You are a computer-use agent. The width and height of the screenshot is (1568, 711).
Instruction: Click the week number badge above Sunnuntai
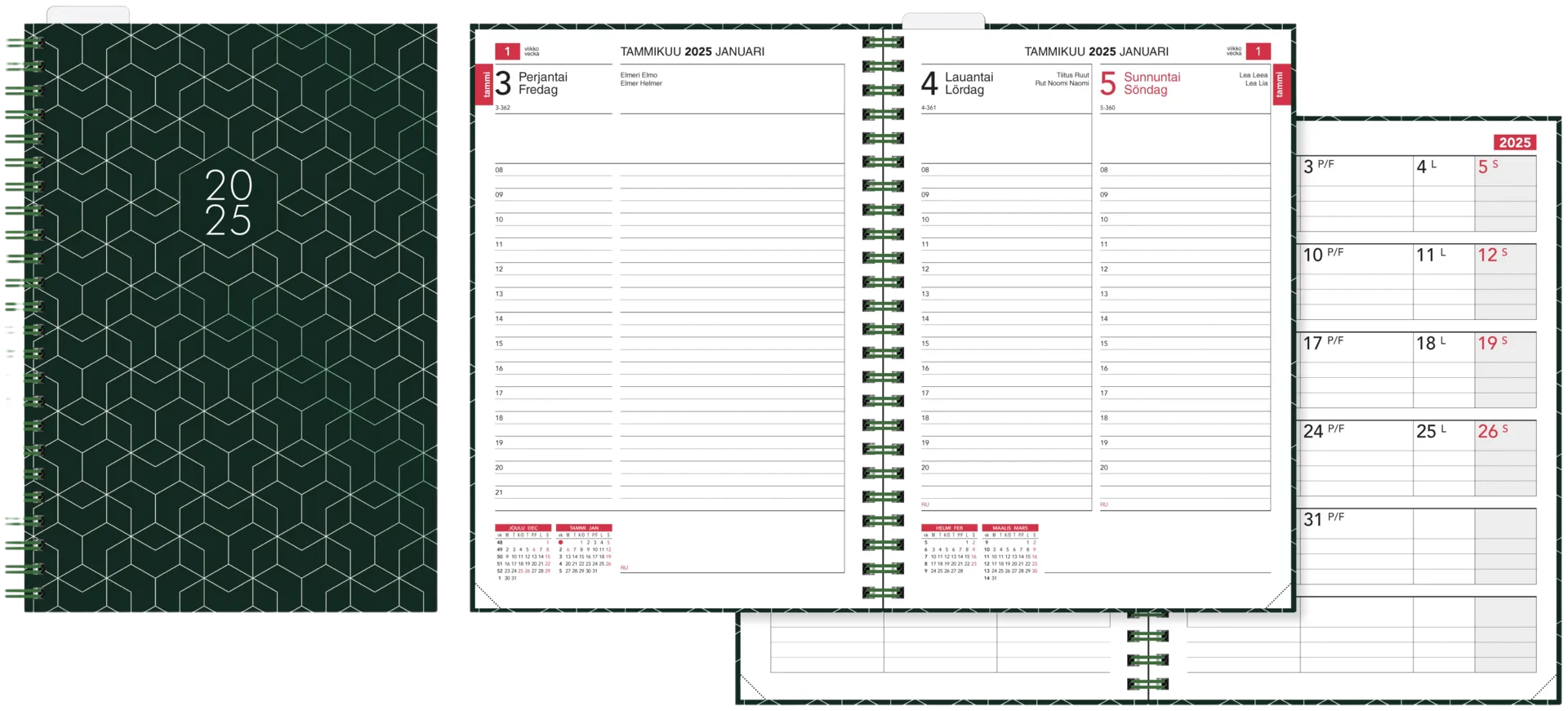1258,51
